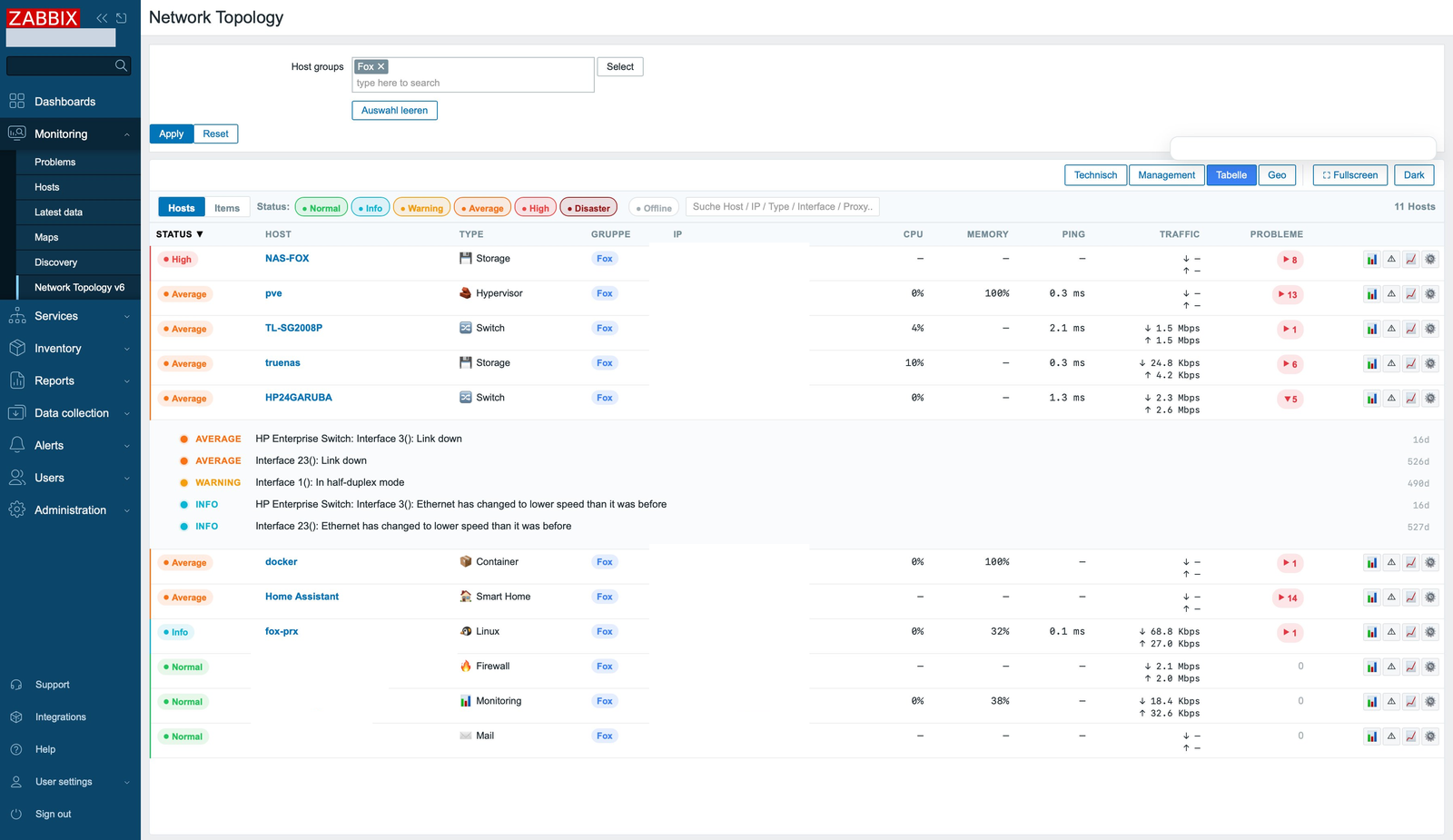
Task: Expand the pve problems badge showing 13
Action: (x=1288, y=294)
